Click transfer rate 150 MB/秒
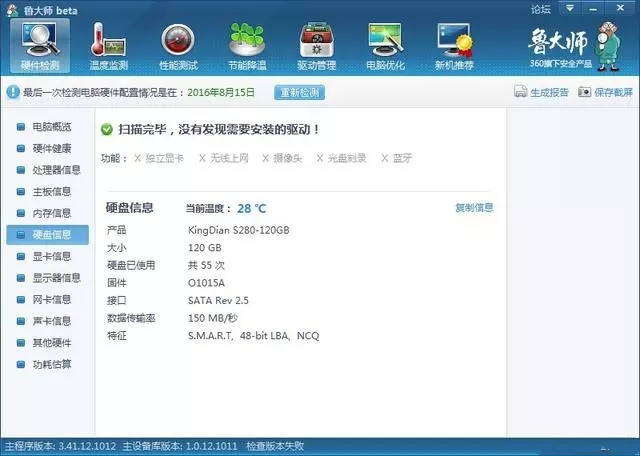The width and height of the screenshot is (640, 456). tap(212, 318)
